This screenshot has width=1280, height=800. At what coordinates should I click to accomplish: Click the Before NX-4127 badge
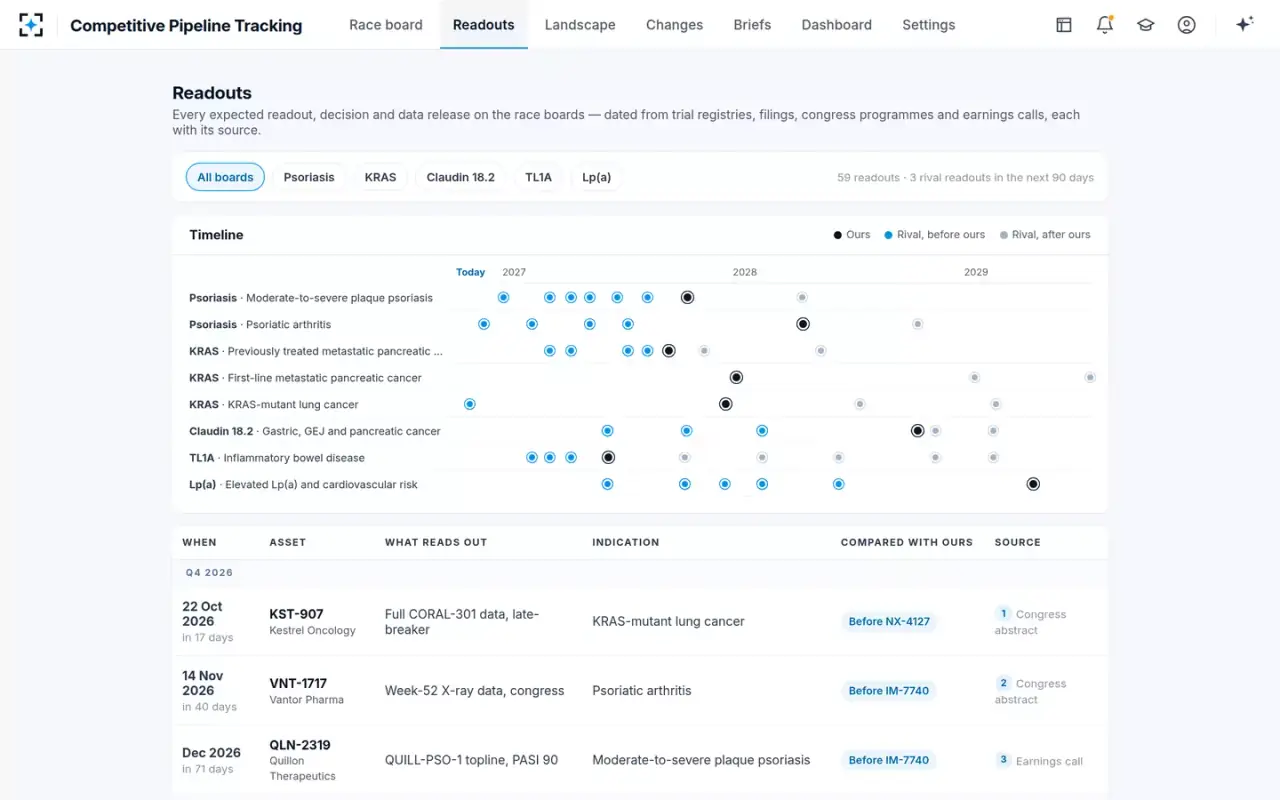[x=889, y=621]
